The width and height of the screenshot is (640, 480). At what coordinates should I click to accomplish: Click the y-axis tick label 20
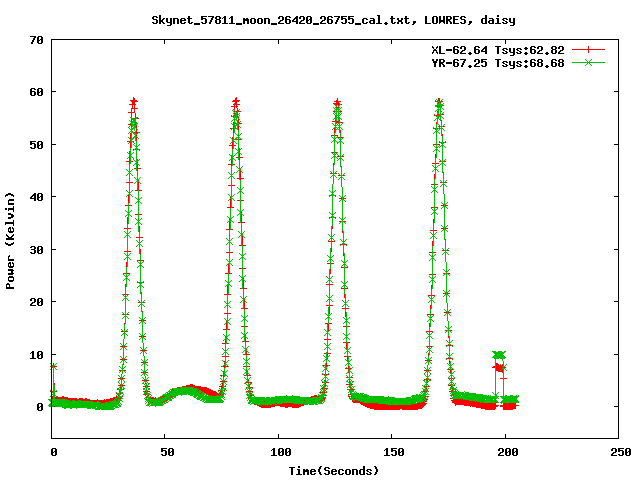36,302
